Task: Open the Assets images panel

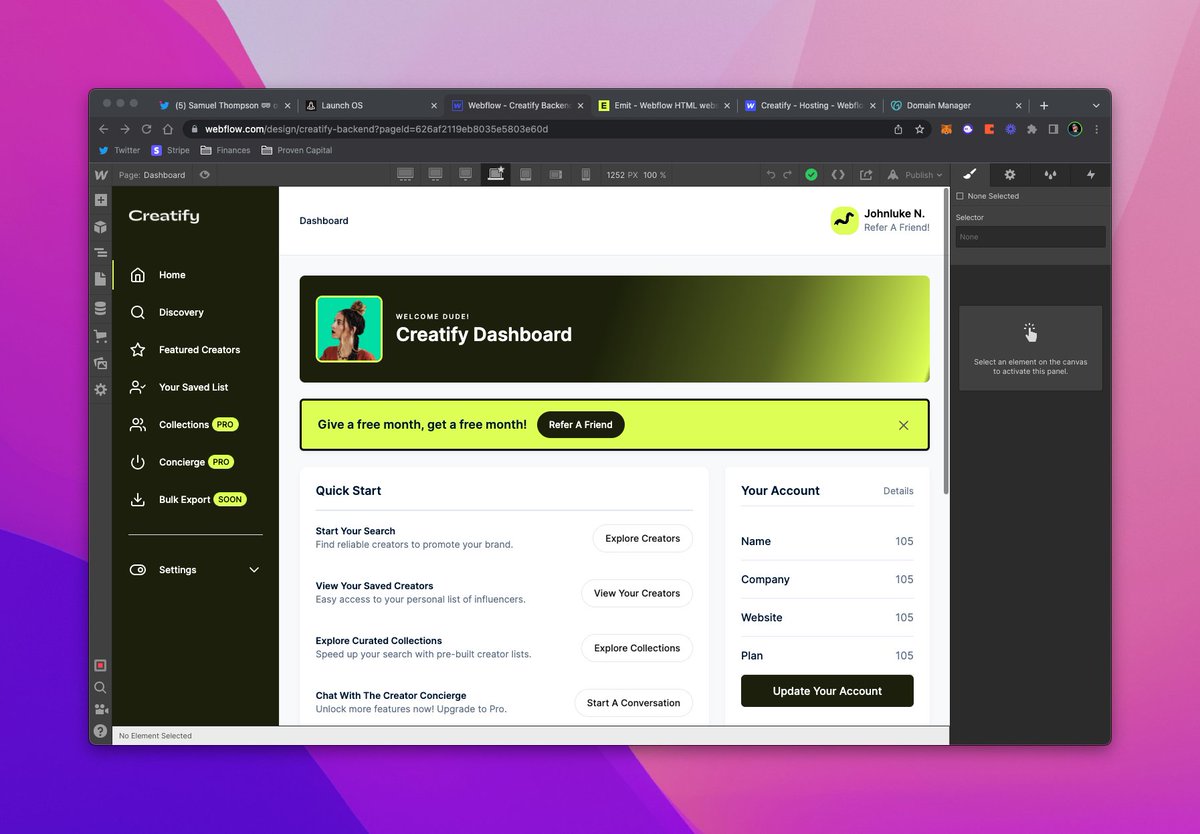Action: [101, 363]
